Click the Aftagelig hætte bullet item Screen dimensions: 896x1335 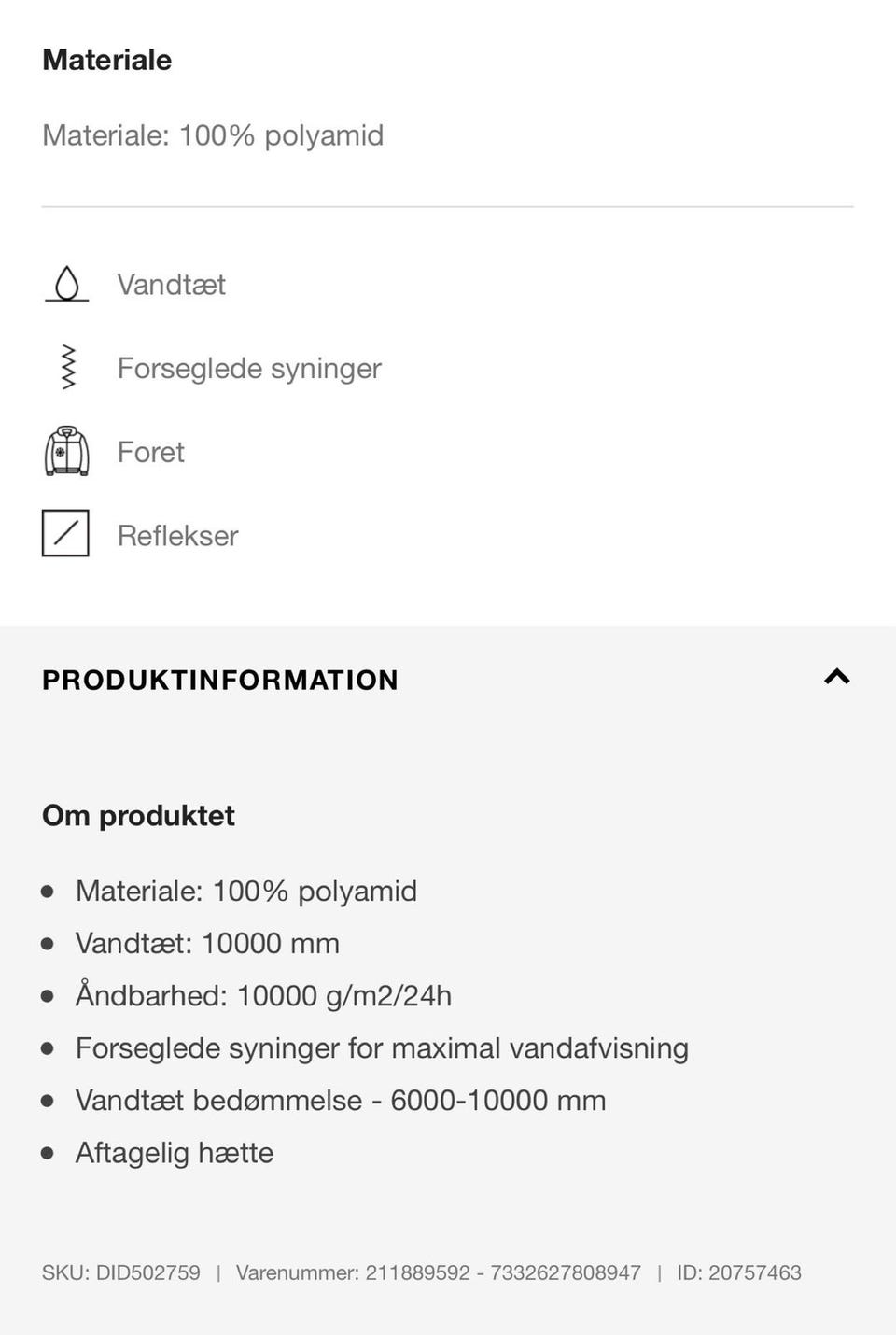point(175,1153)
